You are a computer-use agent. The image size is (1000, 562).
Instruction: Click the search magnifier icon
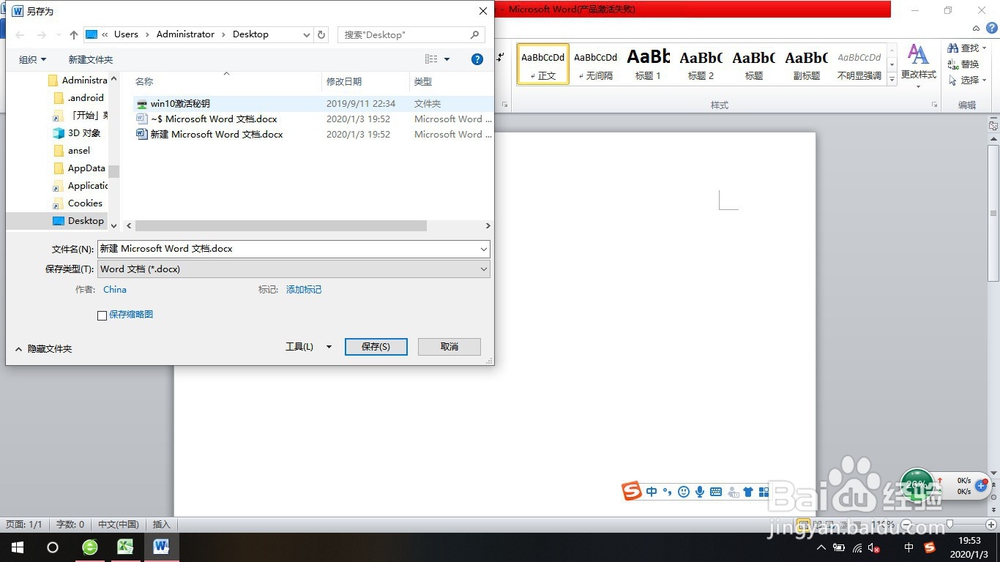click(x=474, y=34)
